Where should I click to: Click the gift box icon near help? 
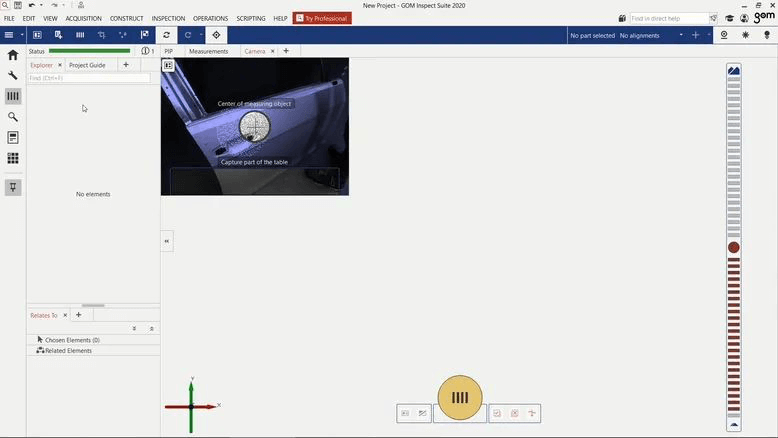point(622,18)
